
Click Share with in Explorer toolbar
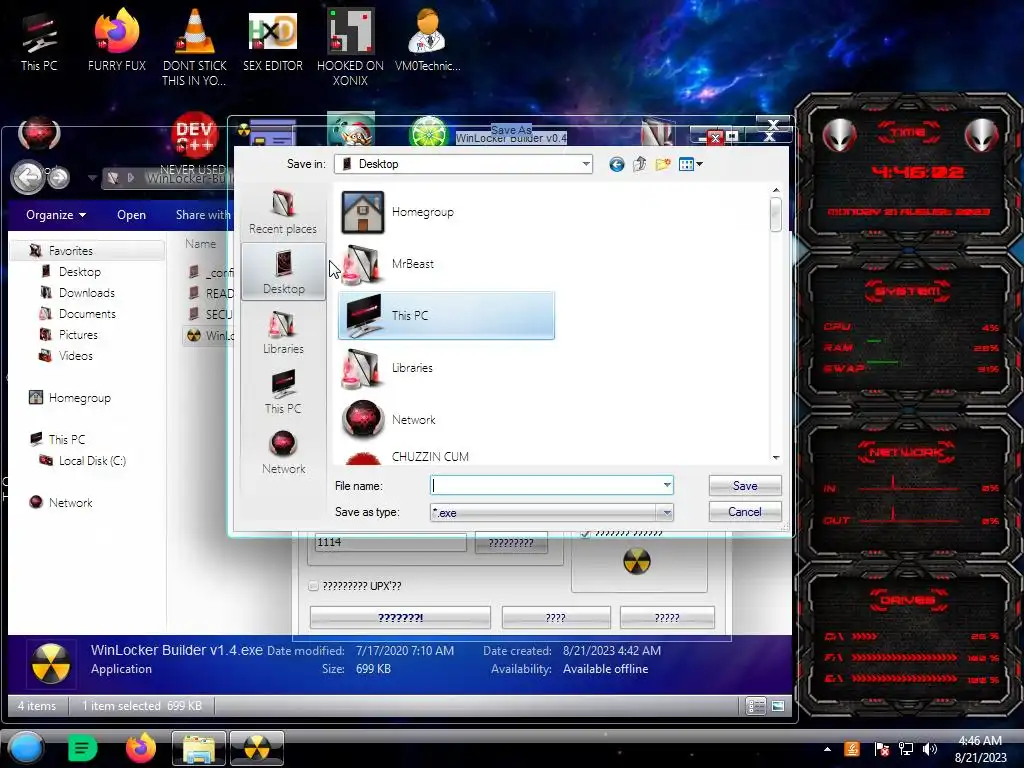[x=202, y=215]
